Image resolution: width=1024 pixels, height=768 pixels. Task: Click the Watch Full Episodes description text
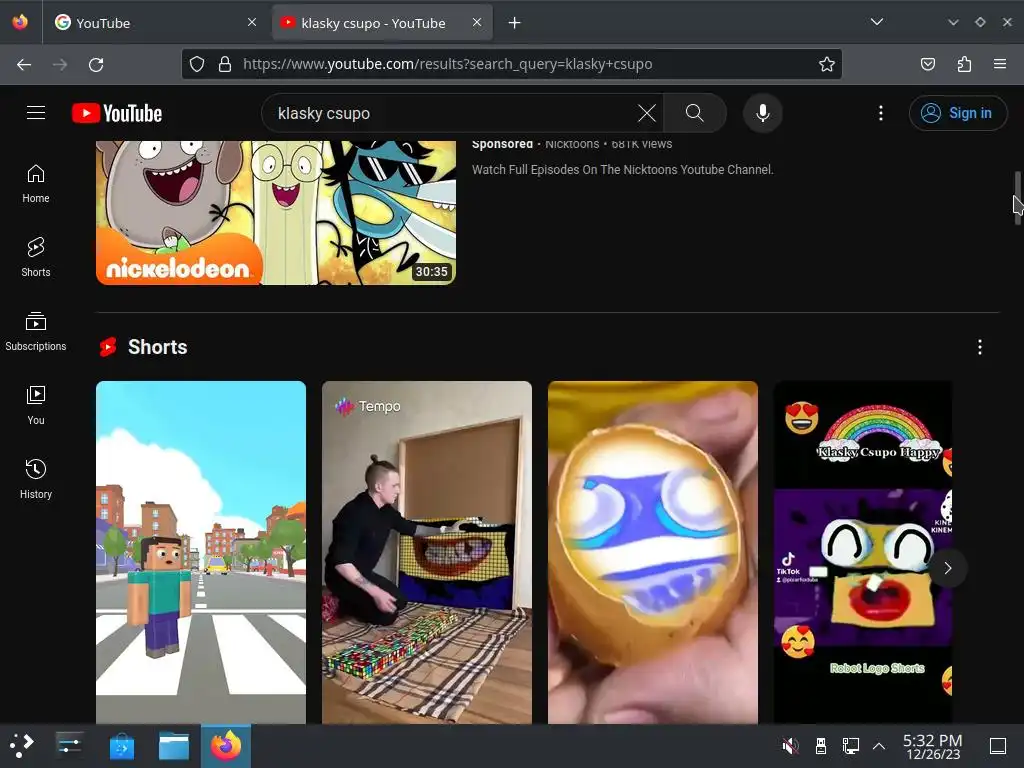(x=622, y=170)
